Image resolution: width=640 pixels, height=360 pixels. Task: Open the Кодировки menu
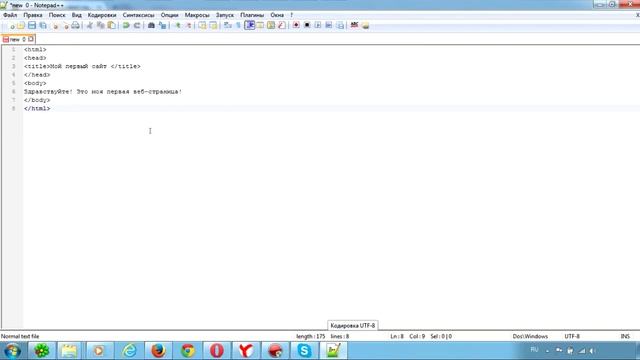click(102, 15)
